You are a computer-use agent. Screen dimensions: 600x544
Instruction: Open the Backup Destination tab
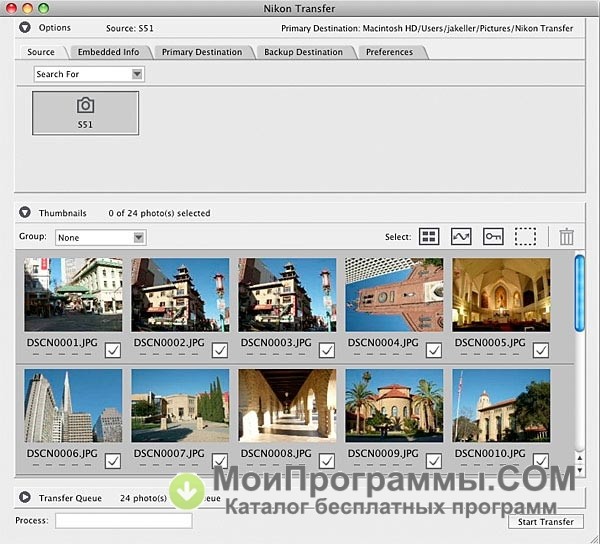(303, 52)
